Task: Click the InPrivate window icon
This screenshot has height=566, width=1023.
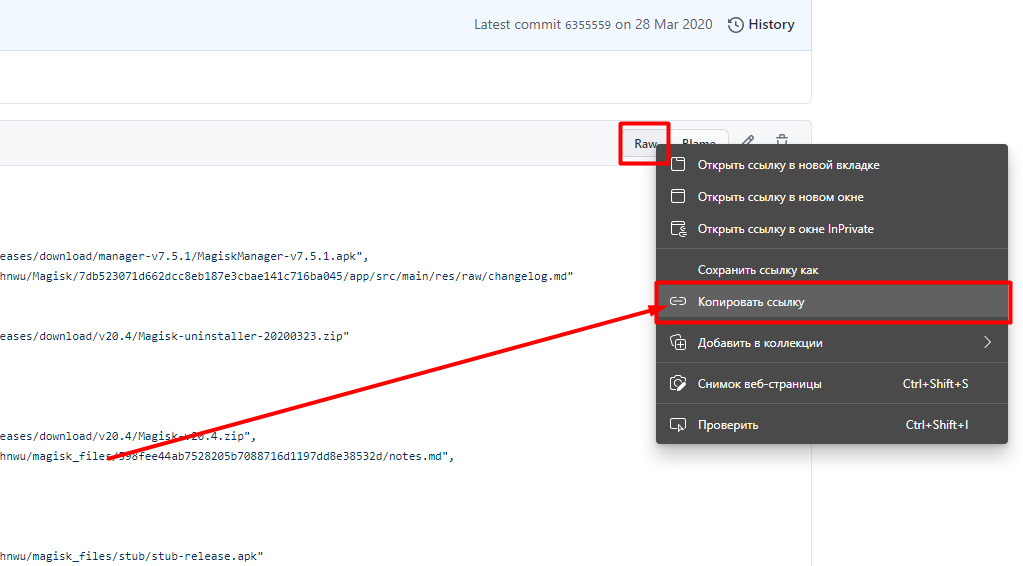Action: (x=678, y=229)
